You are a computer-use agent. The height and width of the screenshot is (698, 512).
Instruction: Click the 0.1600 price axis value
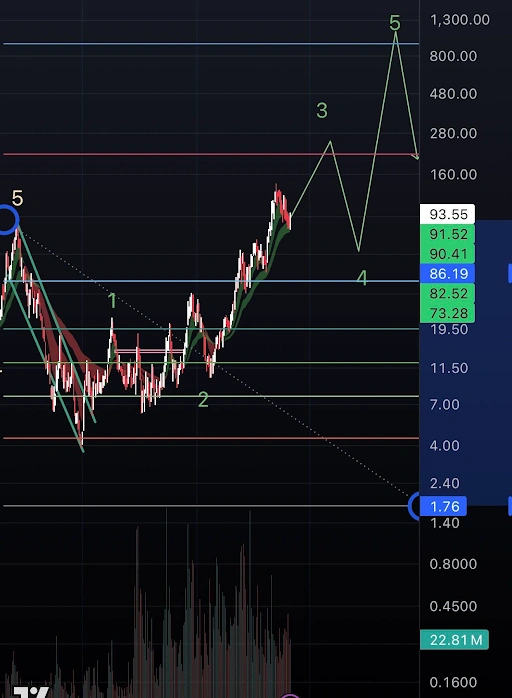pos(453,682)
